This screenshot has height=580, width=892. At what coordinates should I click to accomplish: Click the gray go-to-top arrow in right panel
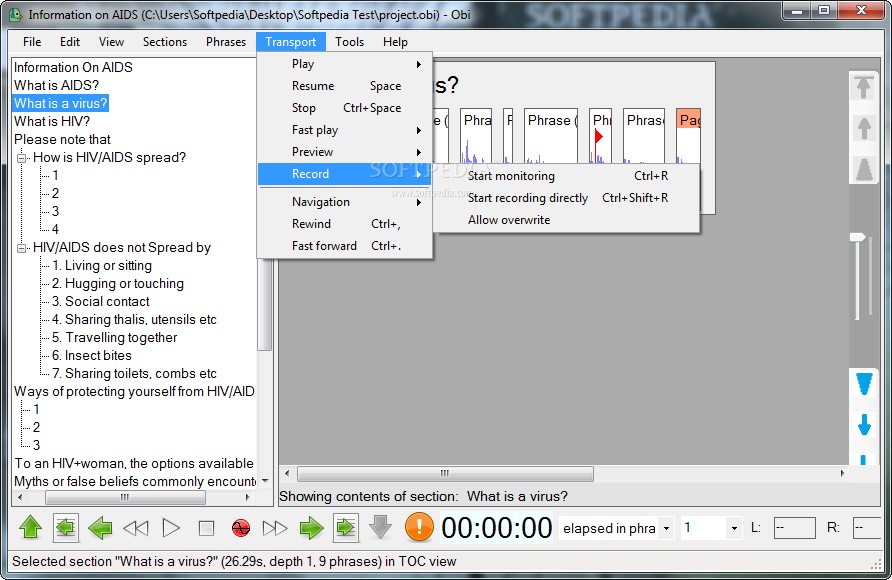coord(864,88)
